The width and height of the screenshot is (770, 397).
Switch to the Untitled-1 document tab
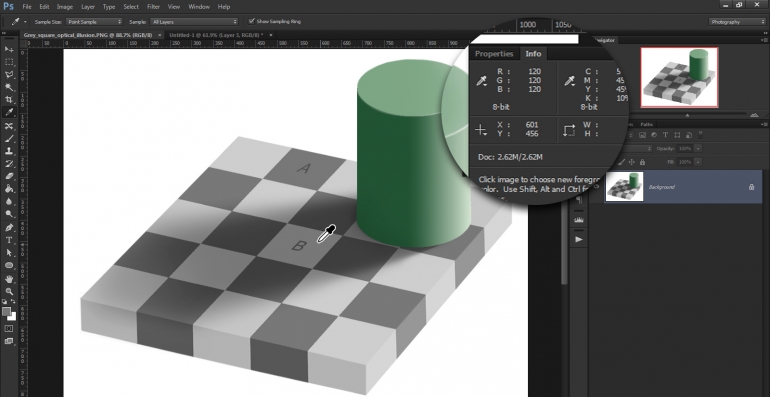point(216,35)
